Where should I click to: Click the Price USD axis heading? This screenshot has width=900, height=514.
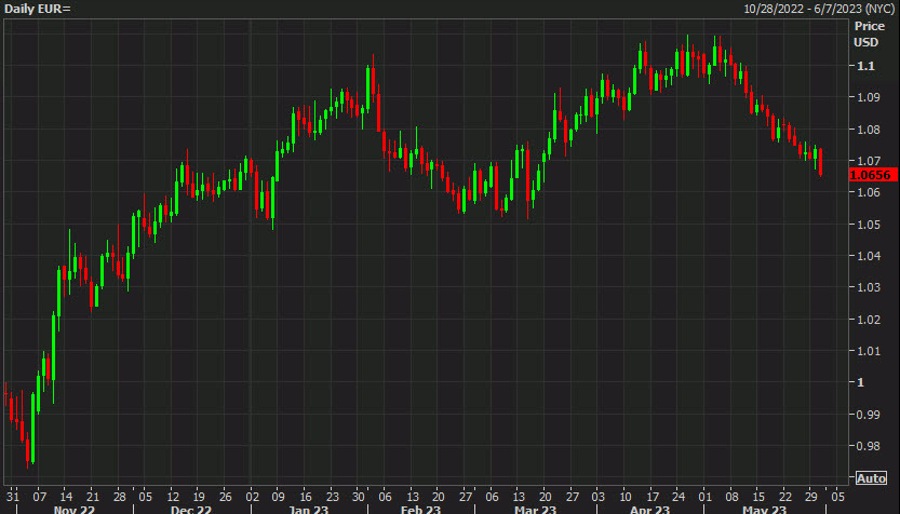868,34
